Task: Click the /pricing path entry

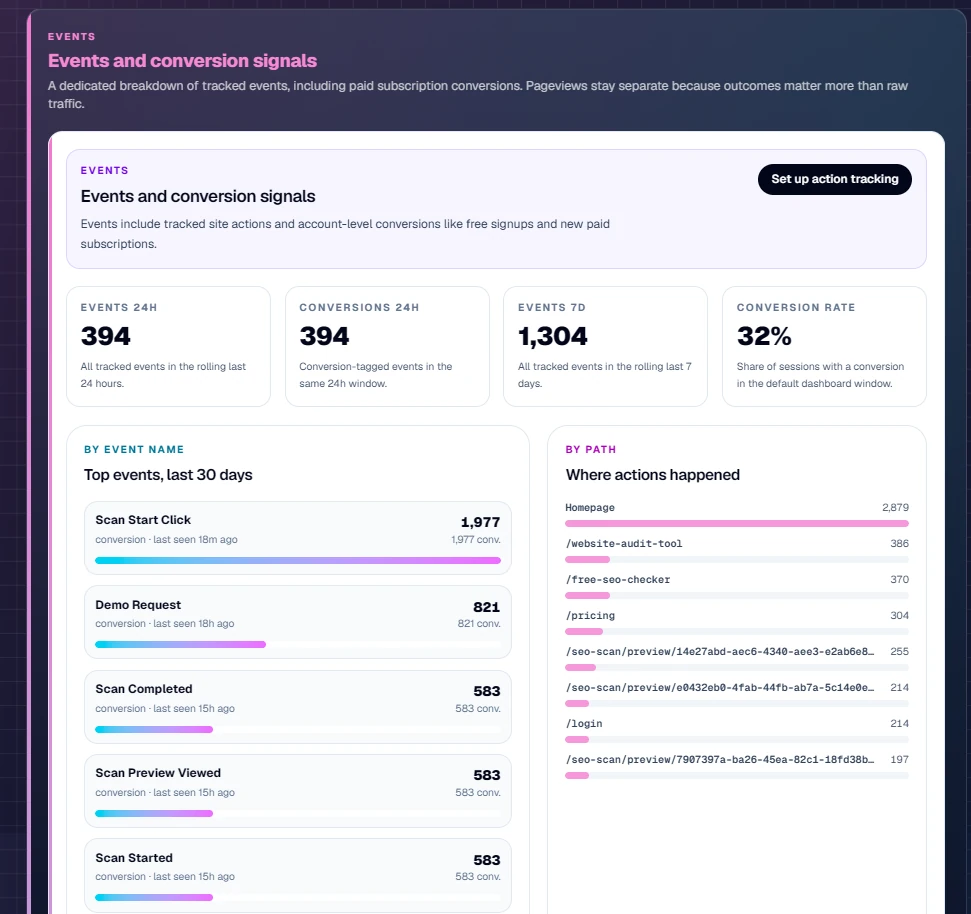Action: tap(590, 616)
